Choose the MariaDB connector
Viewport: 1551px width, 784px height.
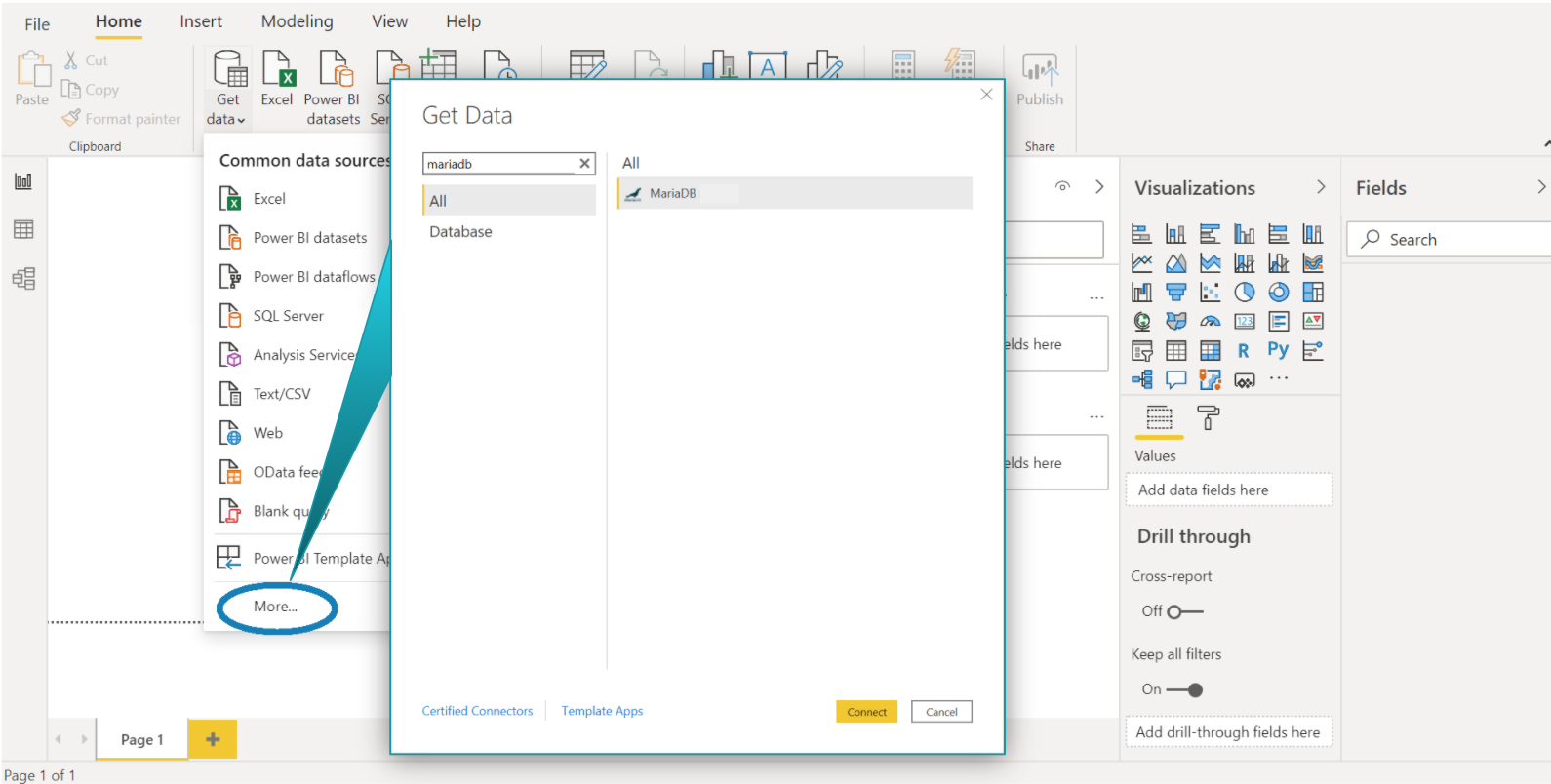[x=795, y=193]
